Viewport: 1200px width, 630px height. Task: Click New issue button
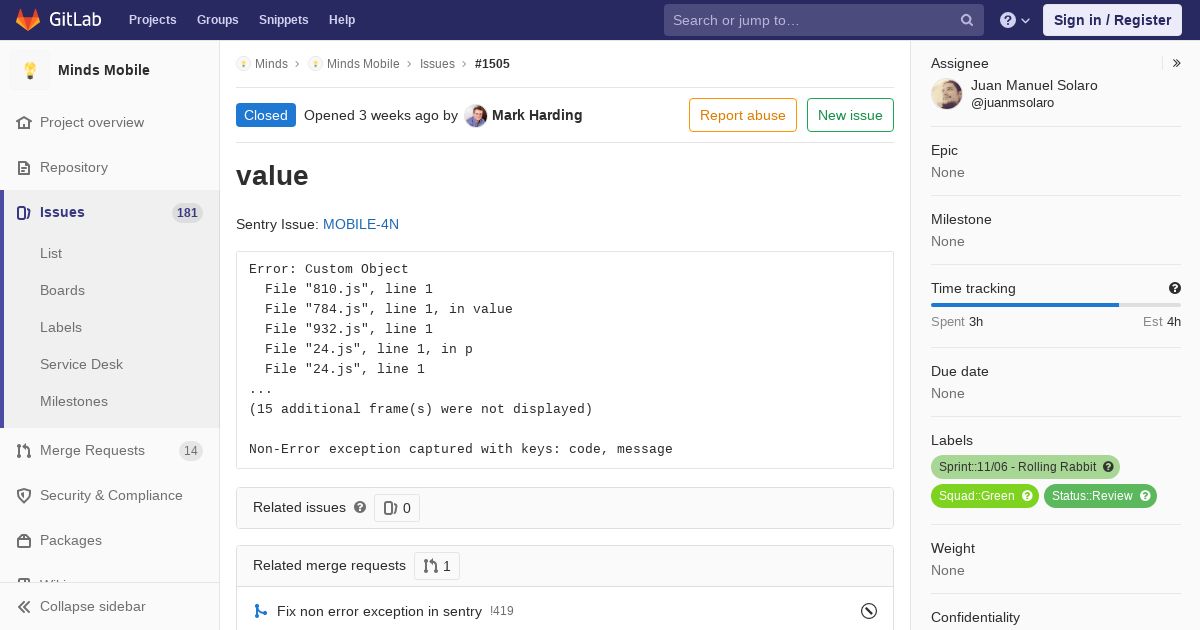[850, 115]
